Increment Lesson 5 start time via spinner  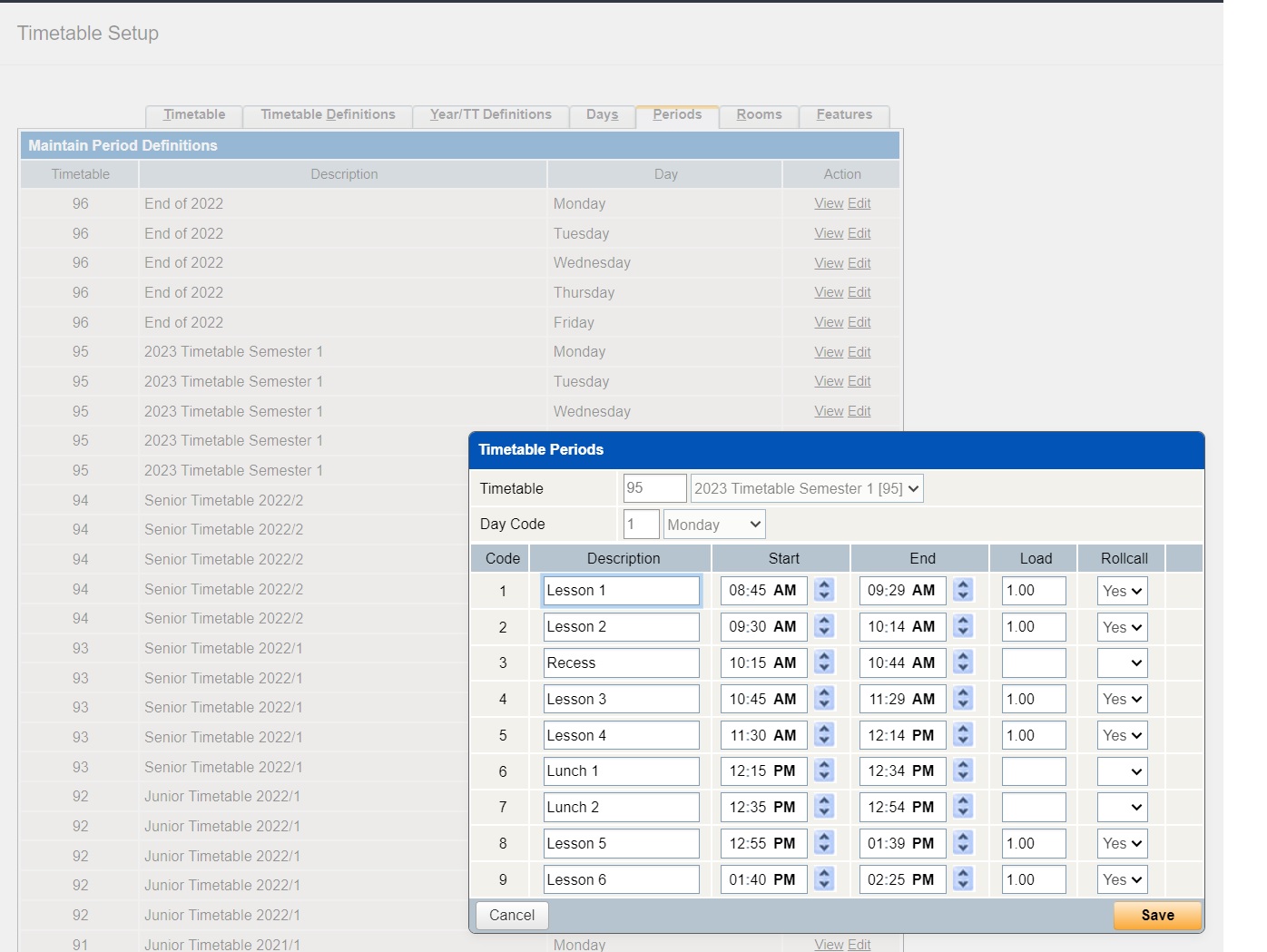tap(824, 843)
